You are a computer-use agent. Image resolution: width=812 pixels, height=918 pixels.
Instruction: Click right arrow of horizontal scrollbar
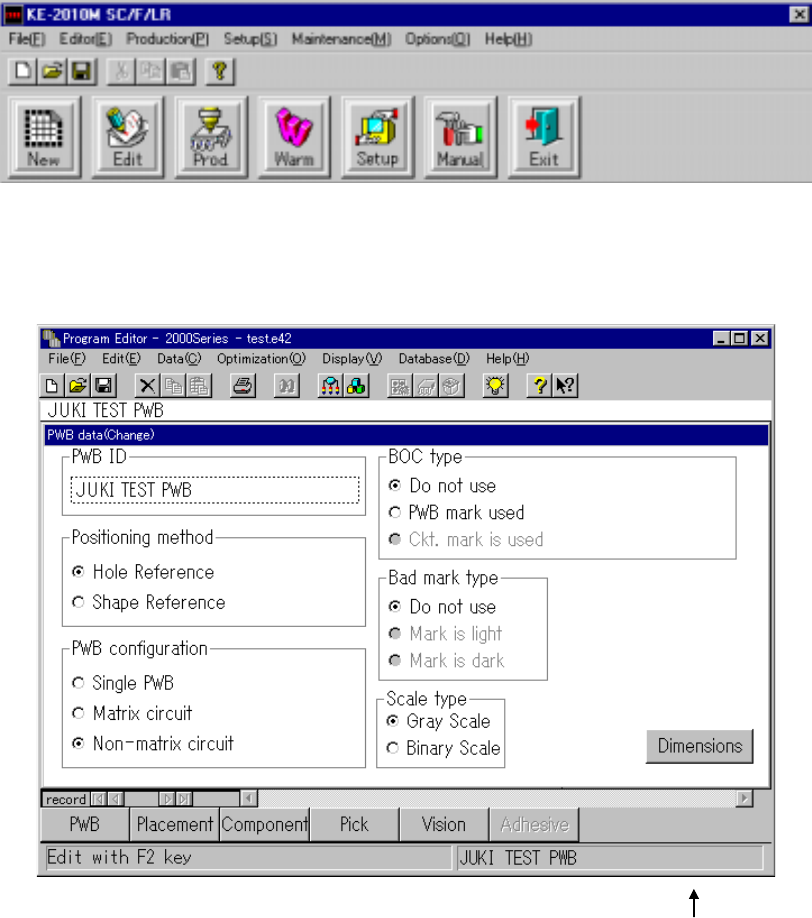pos(744,799)
